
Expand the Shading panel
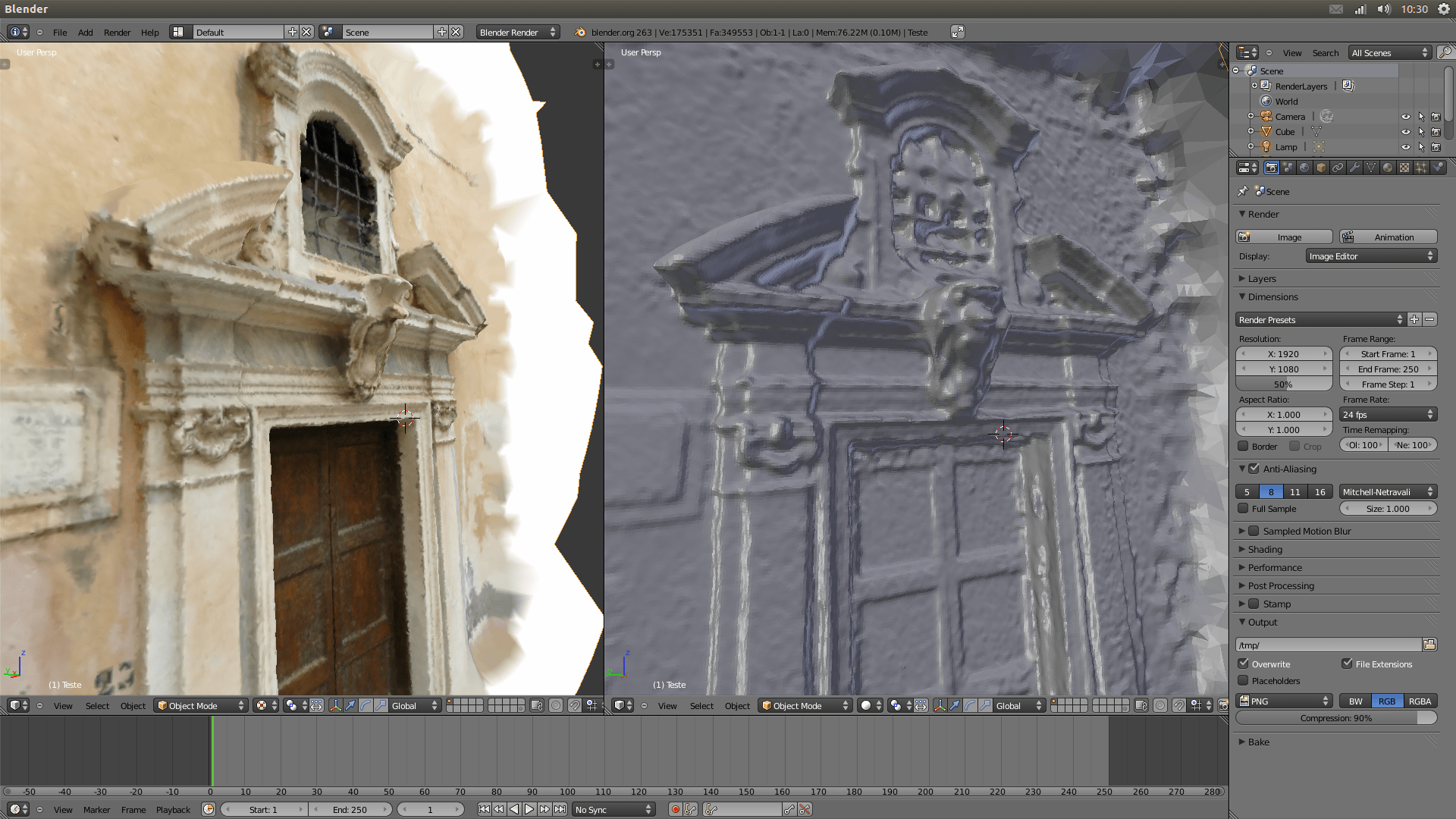tap(1265, 550)
